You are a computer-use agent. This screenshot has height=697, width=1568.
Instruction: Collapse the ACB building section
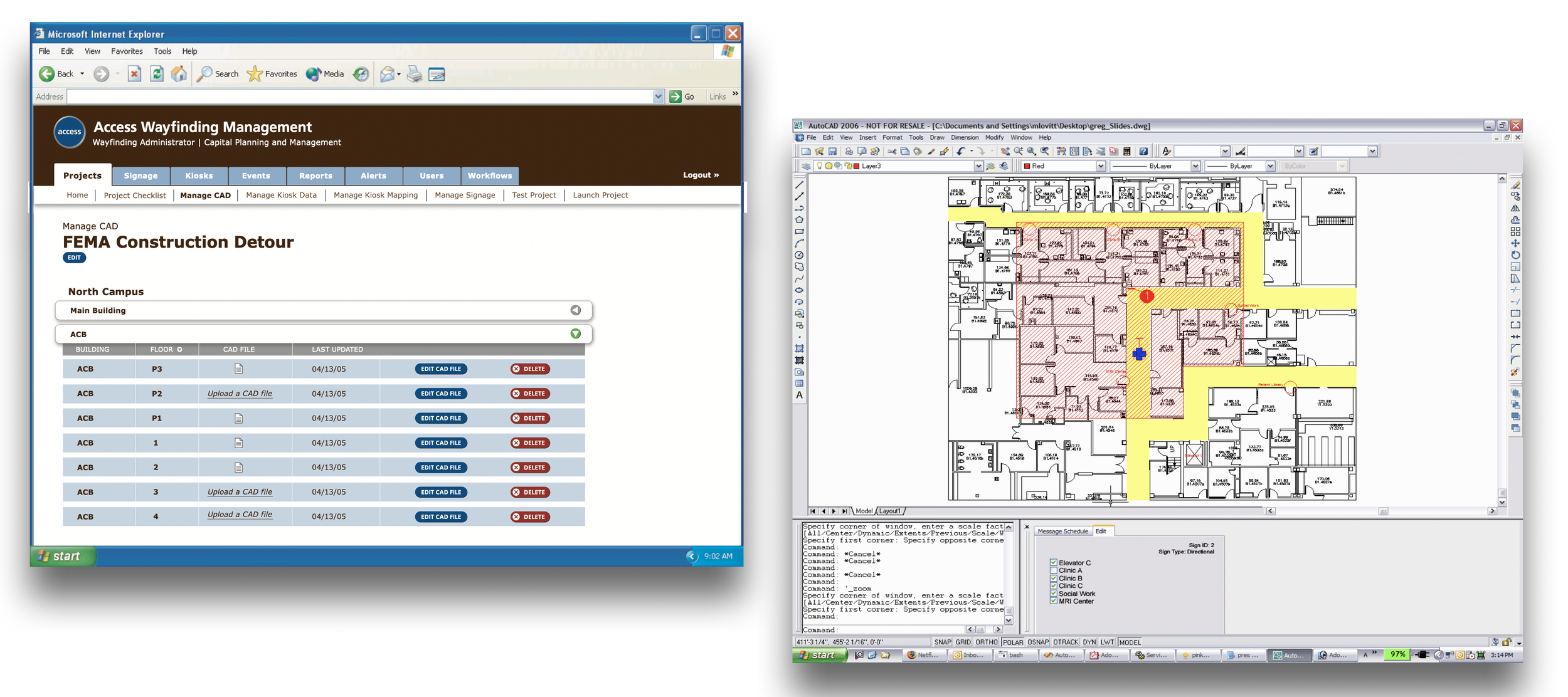[x=575, y=334]
